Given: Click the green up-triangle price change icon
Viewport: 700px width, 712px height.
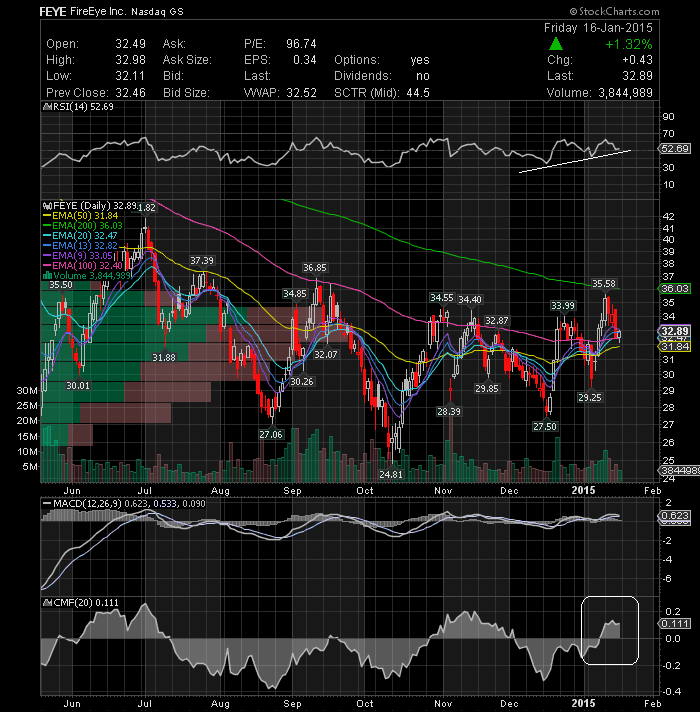Looking at the screenshot, I should (x=556, y=44).
